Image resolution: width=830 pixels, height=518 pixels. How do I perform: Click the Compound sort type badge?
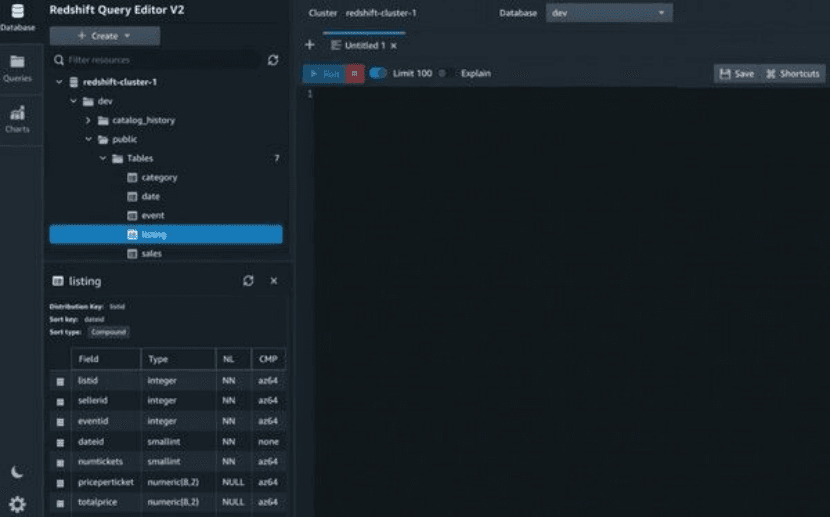pos(109,332)
